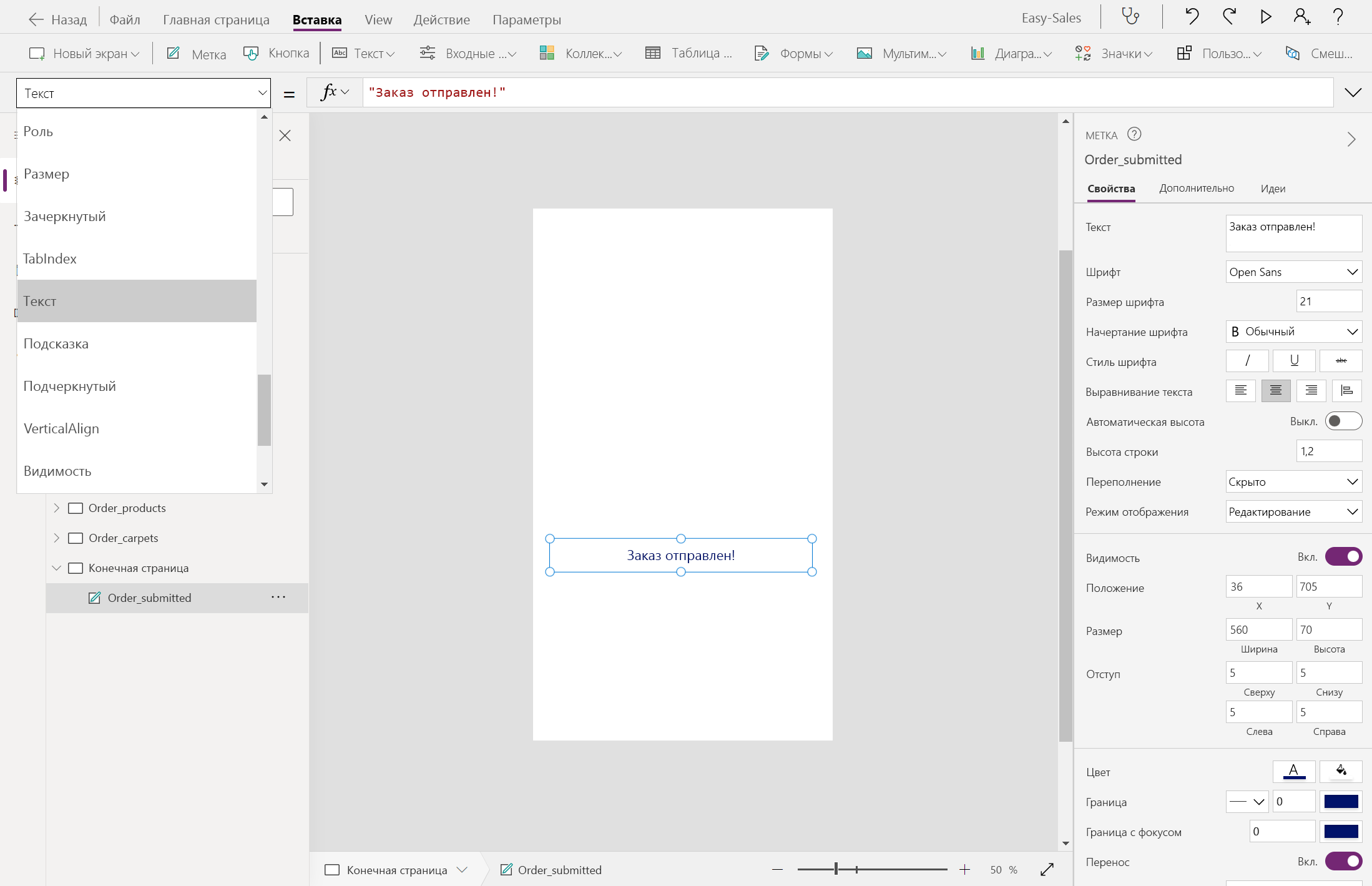Click the fit to window arrows icon

point(1047,869)
